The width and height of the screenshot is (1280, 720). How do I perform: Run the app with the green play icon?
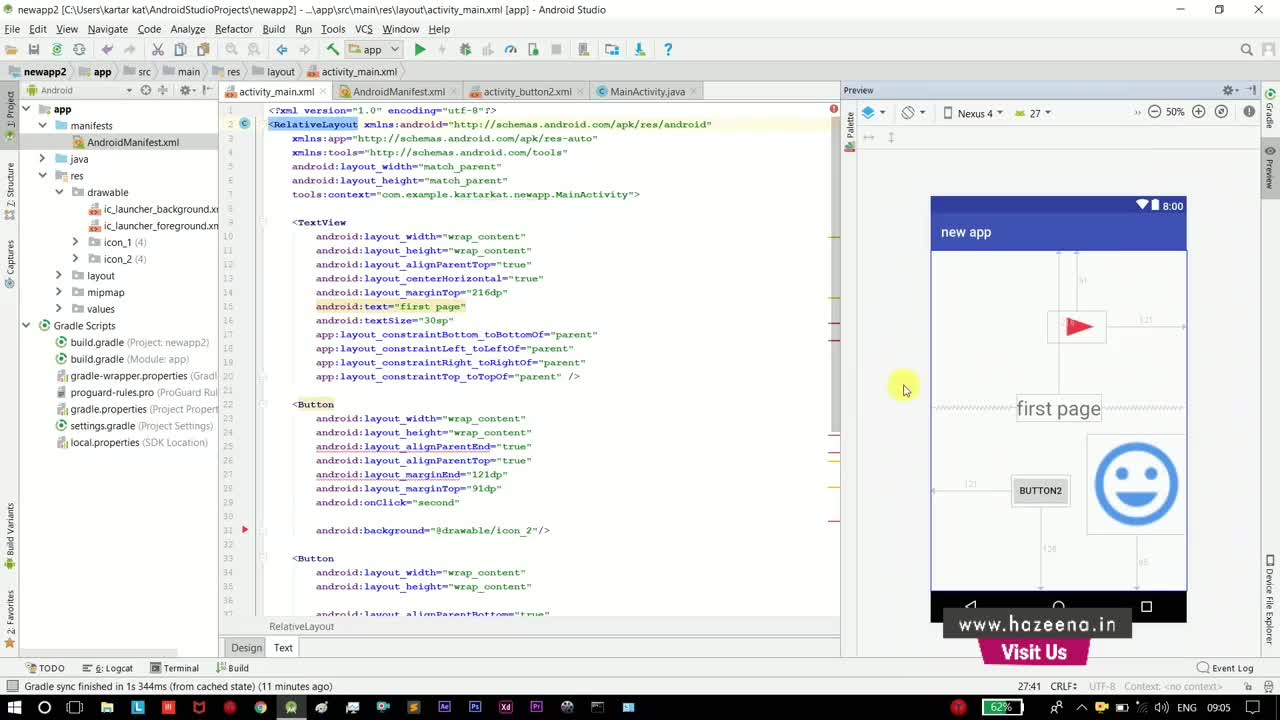point(420,49)
